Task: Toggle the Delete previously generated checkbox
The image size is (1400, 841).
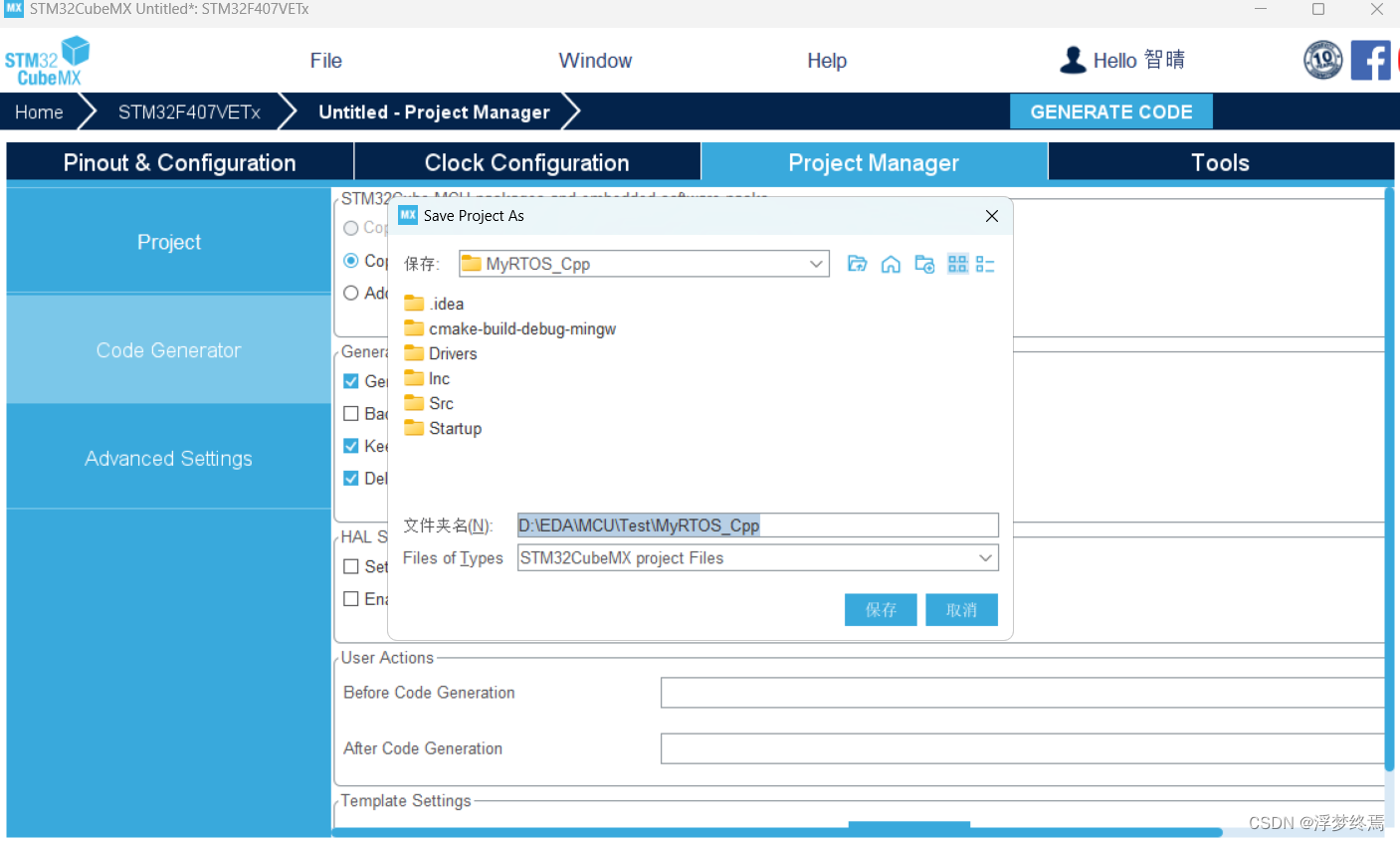Action: tap(350, 479)
